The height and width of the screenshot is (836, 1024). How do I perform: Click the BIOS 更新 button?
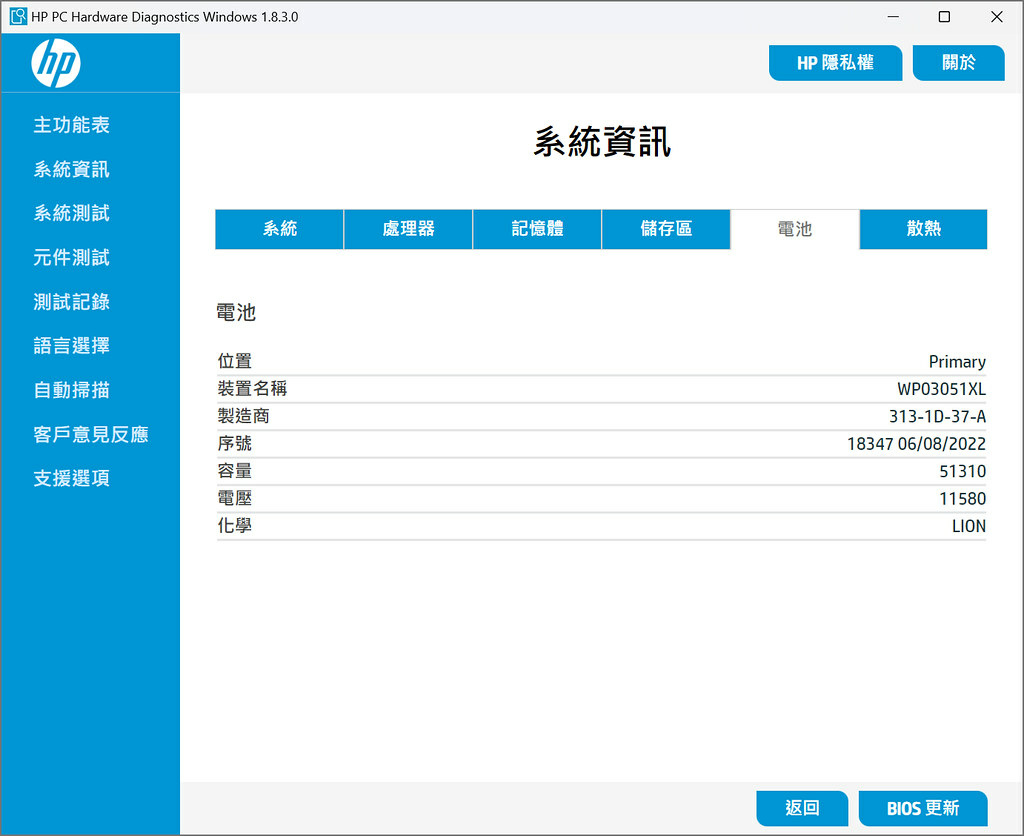pyautogui.click(x=923, y=808)
